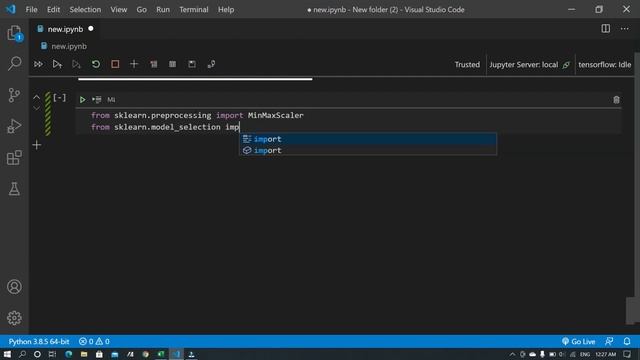Click Go Live in status bar
This screenshot has width=640, height=360.
[x=578, y=341]
